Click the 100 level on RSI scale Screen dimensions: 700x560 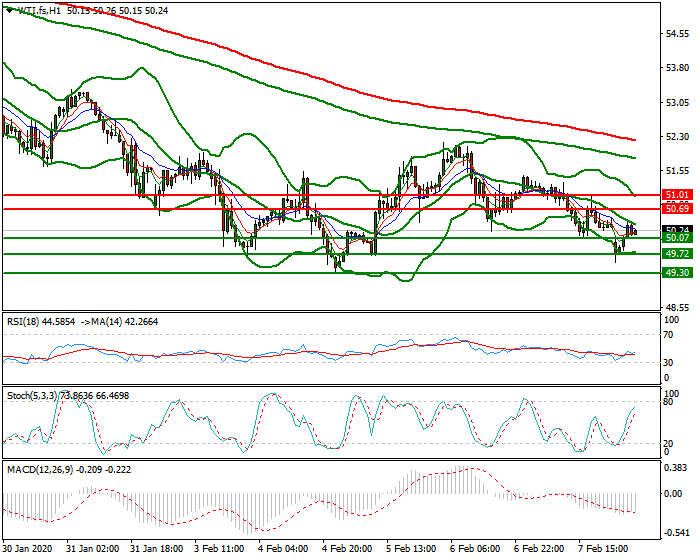click(672, 320)
